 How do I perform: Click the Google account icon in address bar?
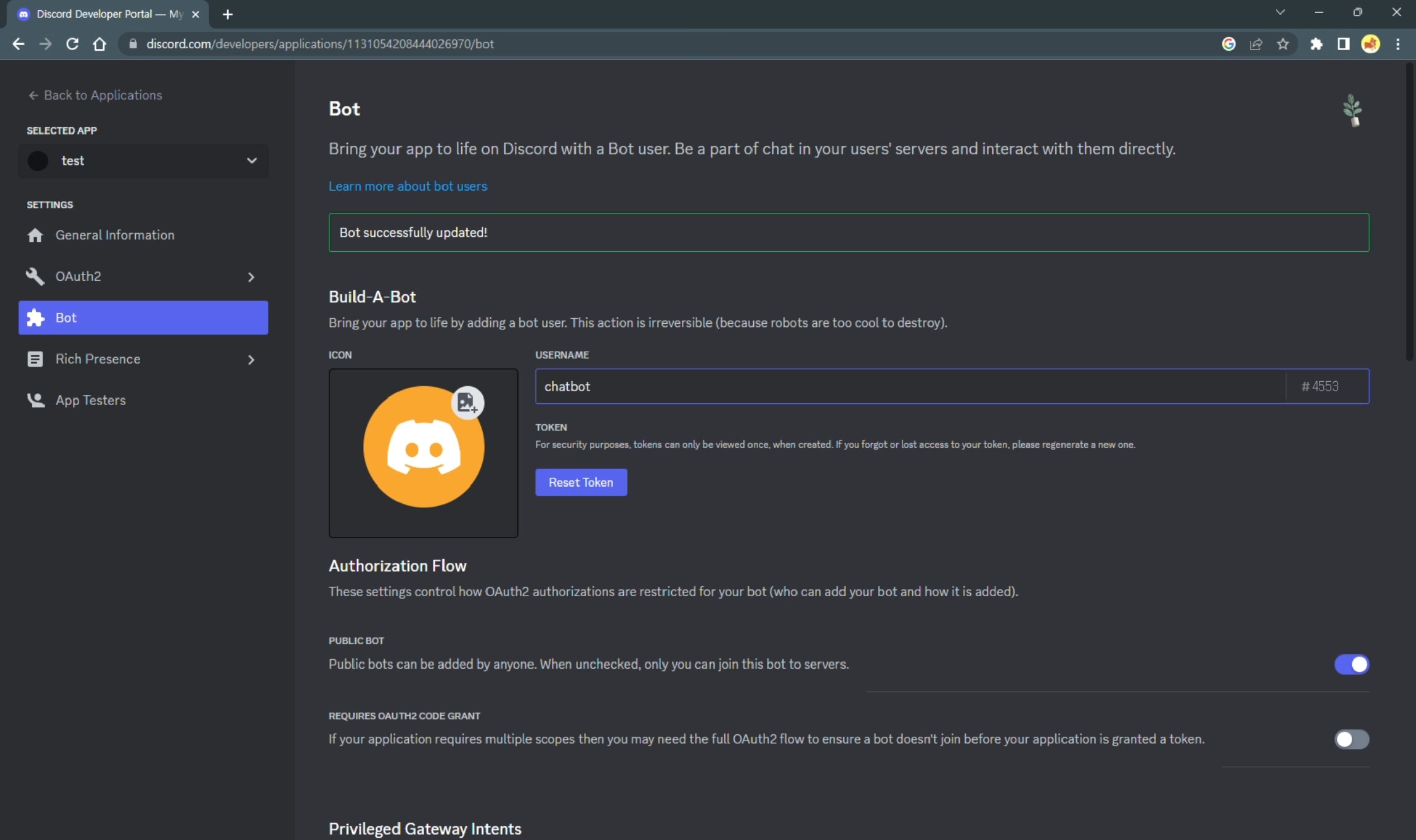tap(1228, 43)
